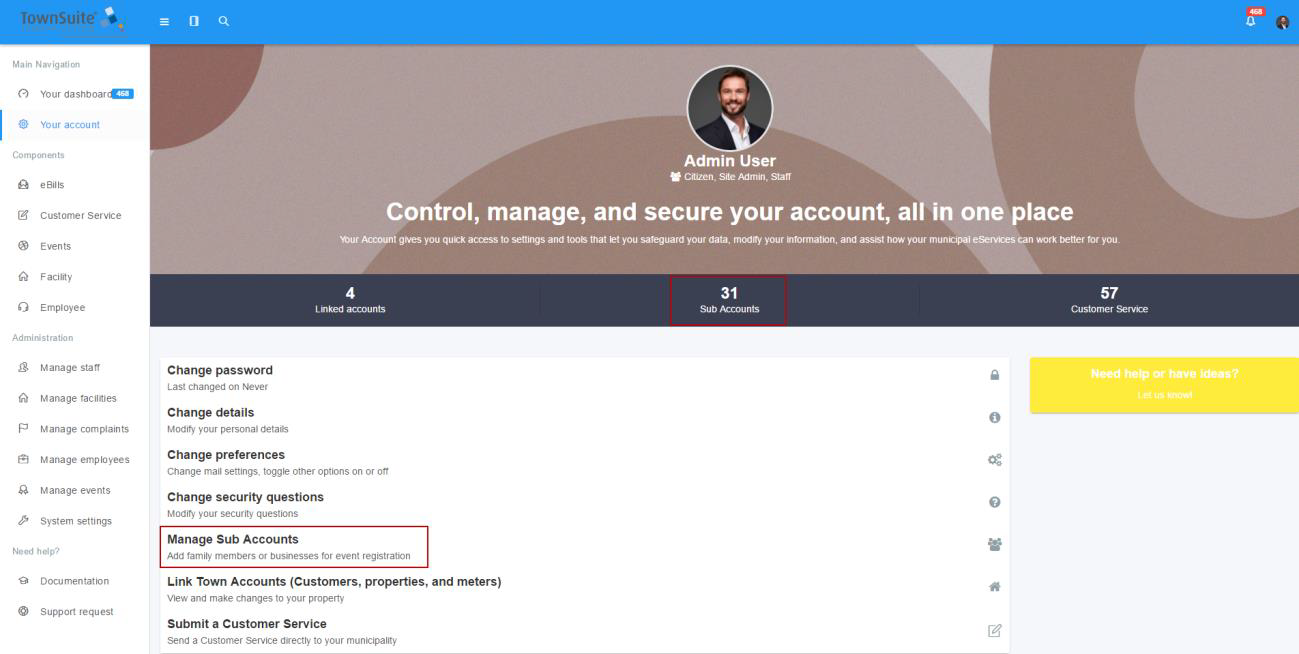Open Link Town Accounts option
Viewport: 1299px width, 654px height.
coord(585,589)
